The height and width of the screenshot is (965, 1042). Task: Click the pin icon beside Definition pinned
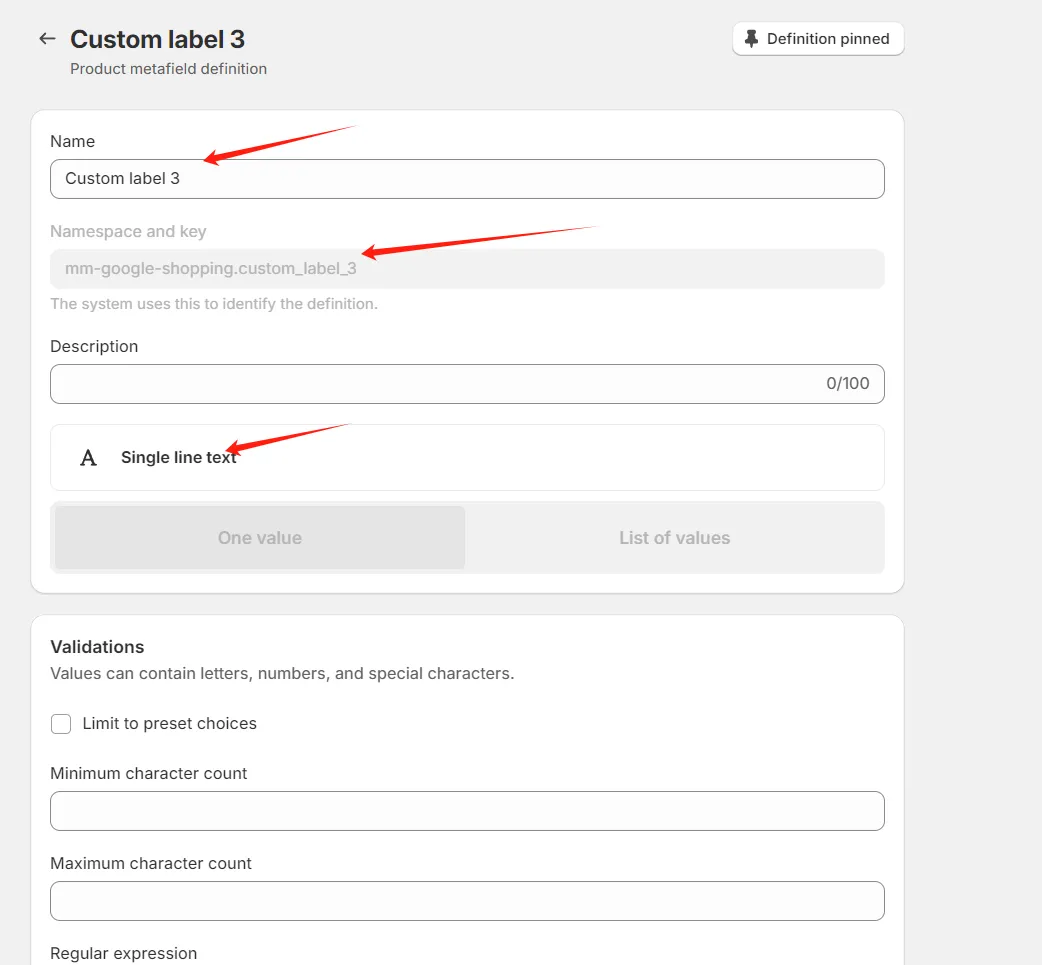click(752, 39)
